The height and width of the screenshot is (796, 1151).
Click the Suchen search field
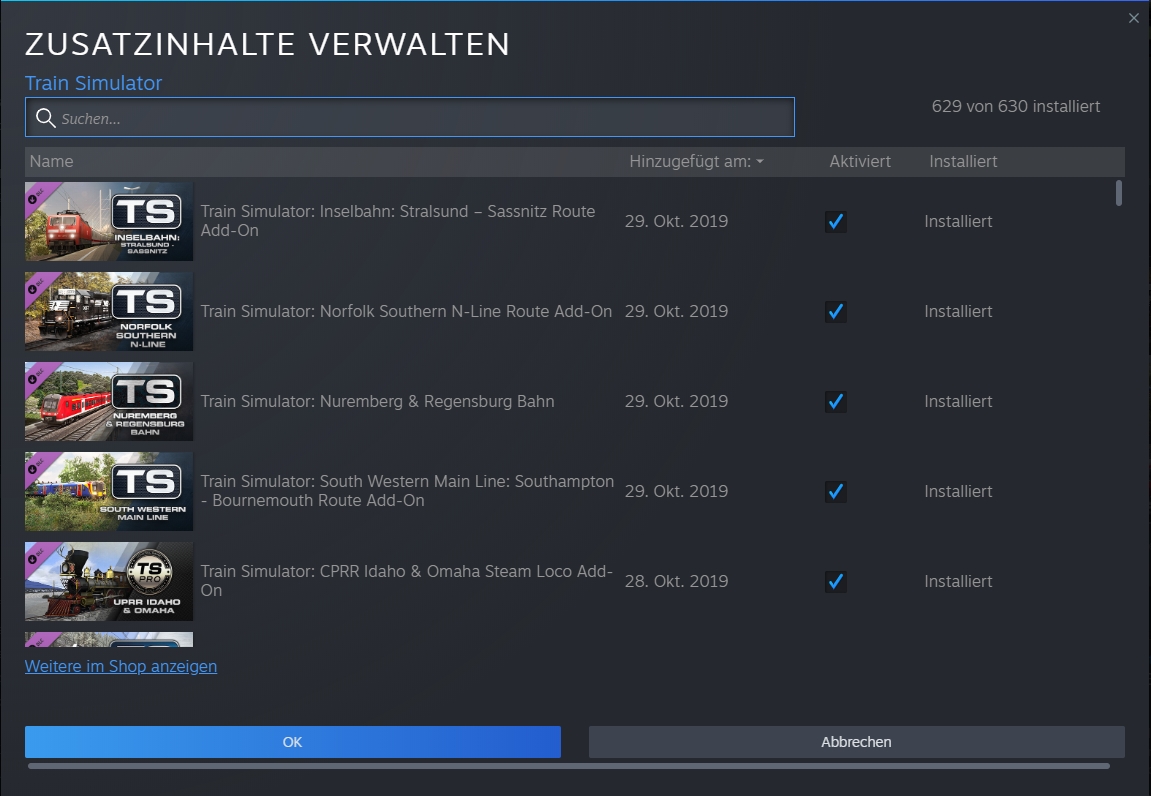(x=410, y=117)
